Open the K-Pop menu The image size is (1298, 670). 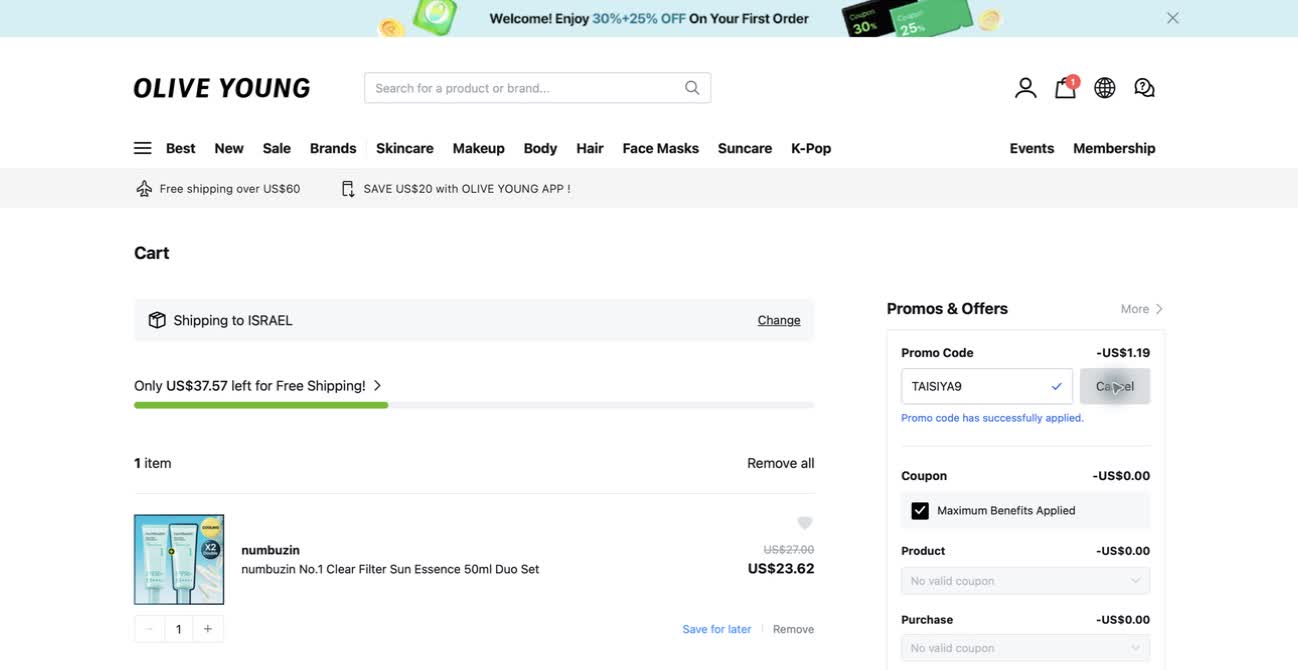[811, 148]
